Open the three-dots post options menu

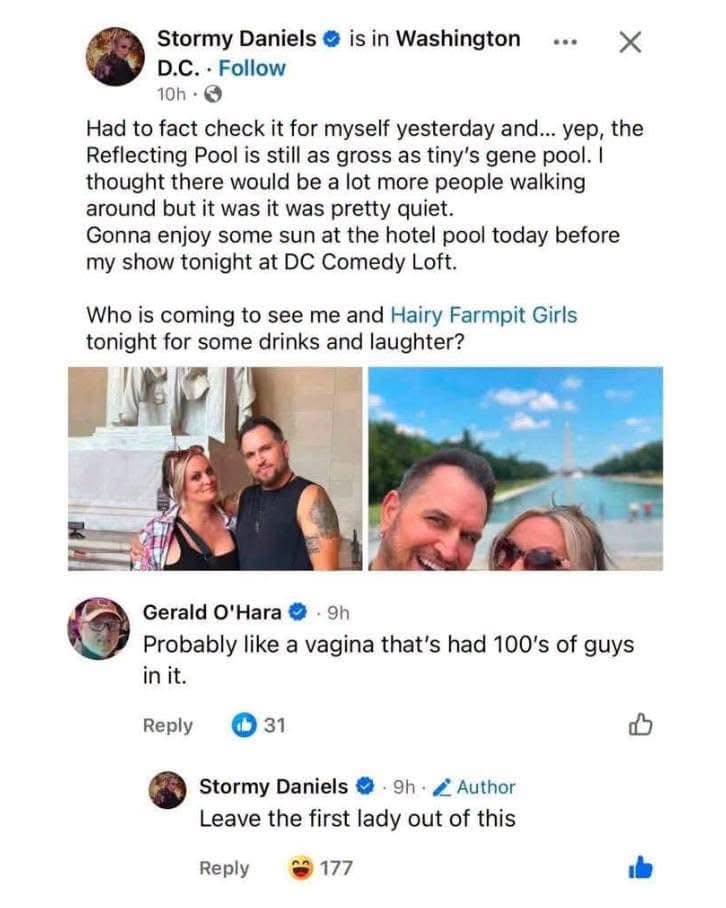point(565,42)
